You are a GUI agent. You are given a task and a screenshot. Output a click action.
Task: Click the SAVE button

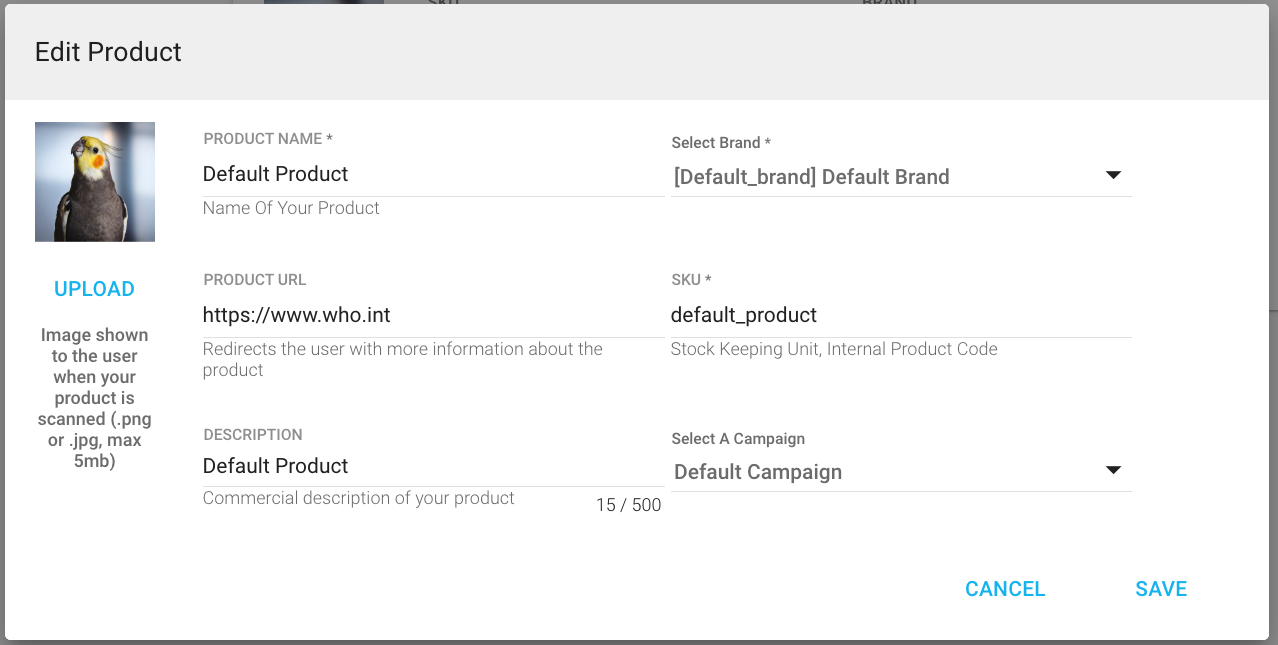1160,589
